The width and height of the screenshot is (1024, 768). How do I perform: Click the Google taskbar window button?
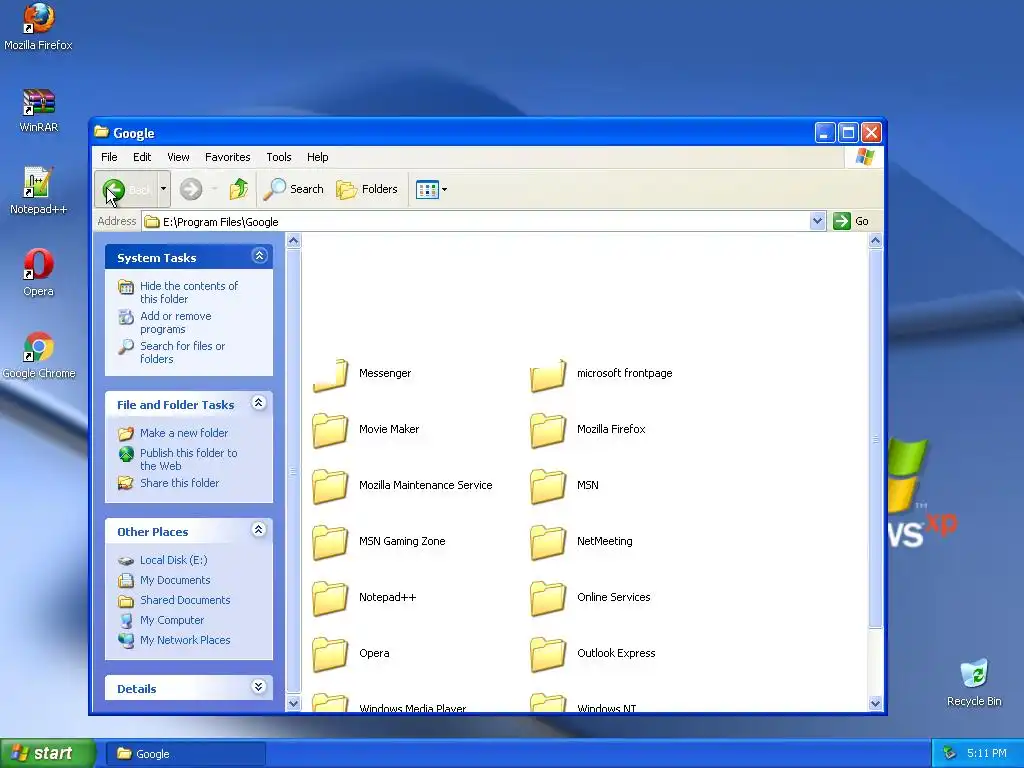(x=185, y=754)
